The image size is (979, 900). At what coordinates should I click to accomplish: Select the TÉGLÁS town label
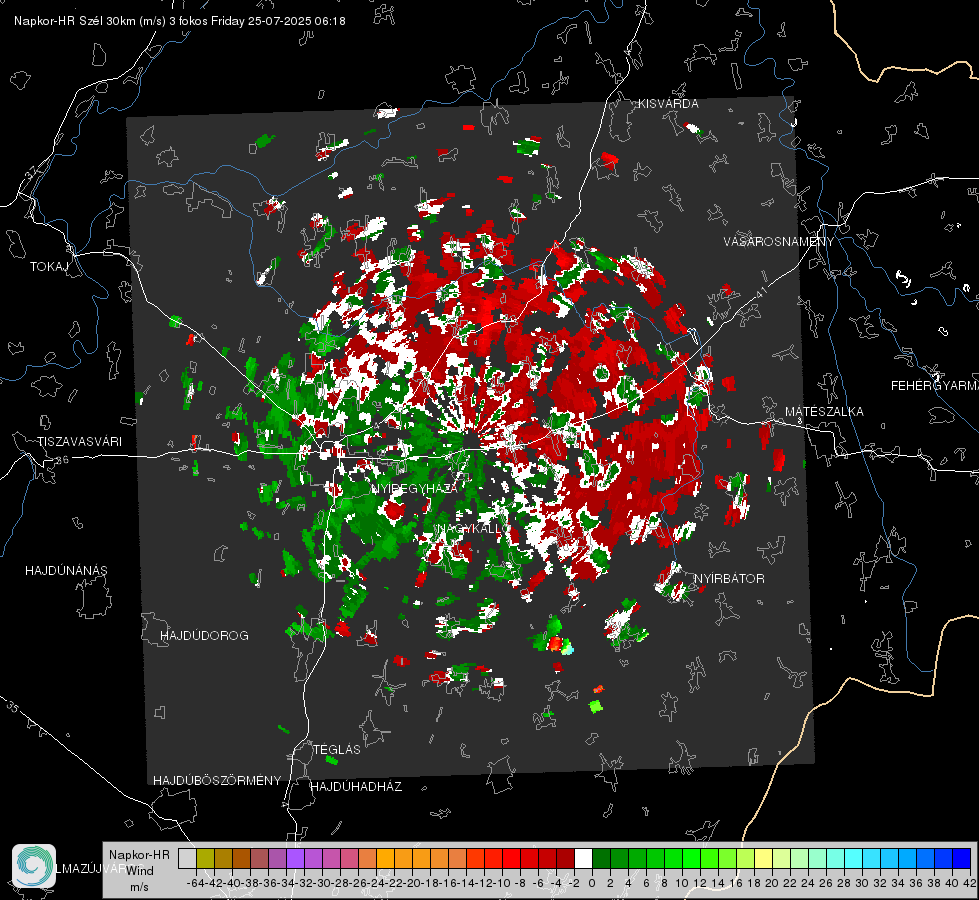click(x=337, y=750)
